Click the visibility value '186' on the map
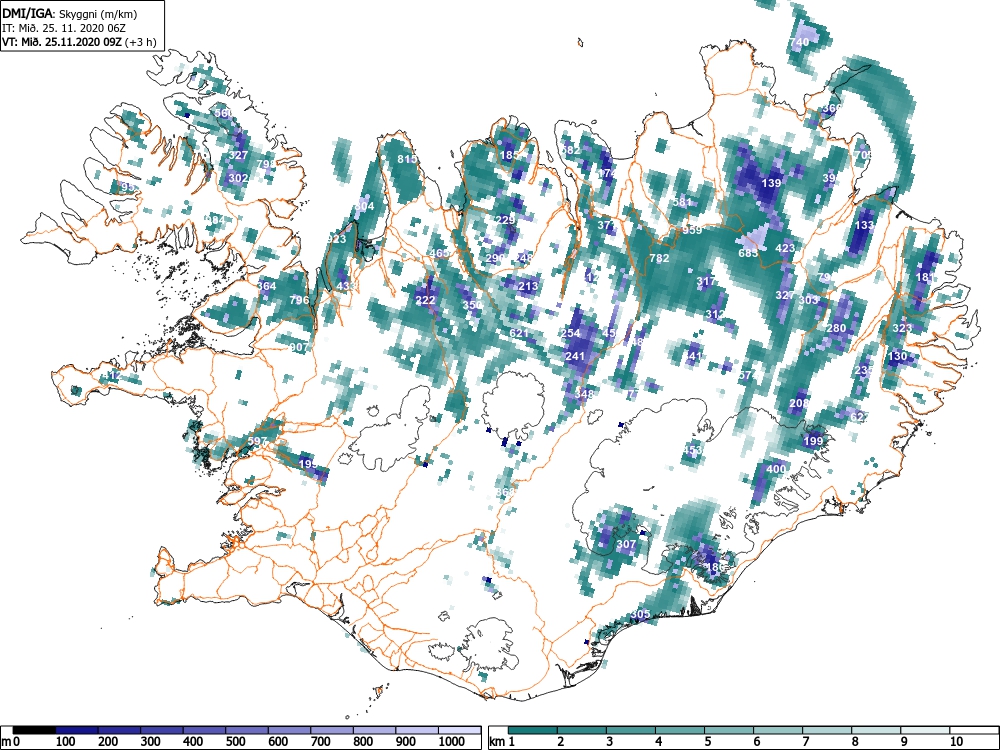 pyautogui.click(x=716, y=567)
